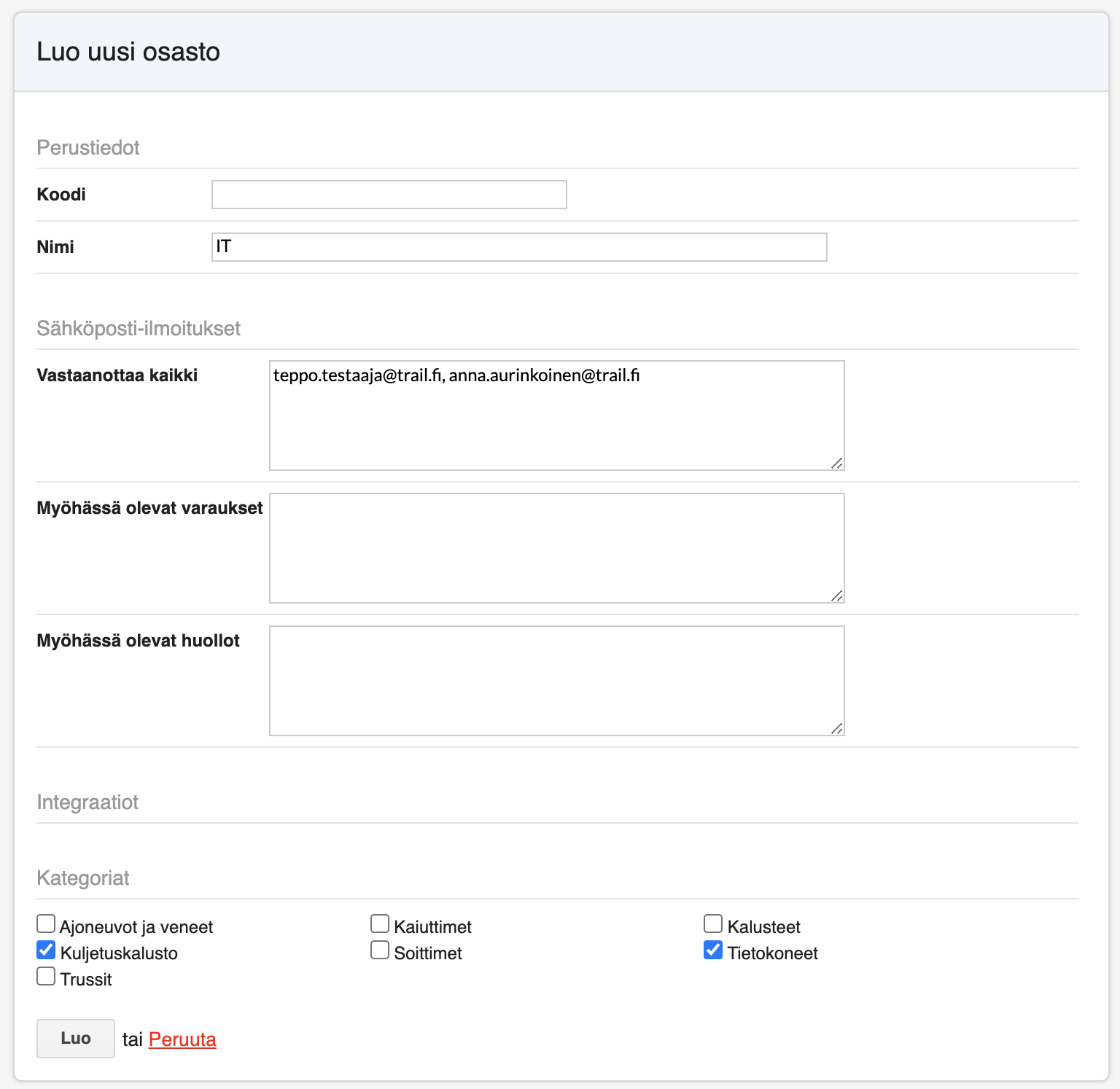The height and width of the screenshot is (1089, 1120).
Task: Click the Integraatiot section heading
Action: (87, 803)
